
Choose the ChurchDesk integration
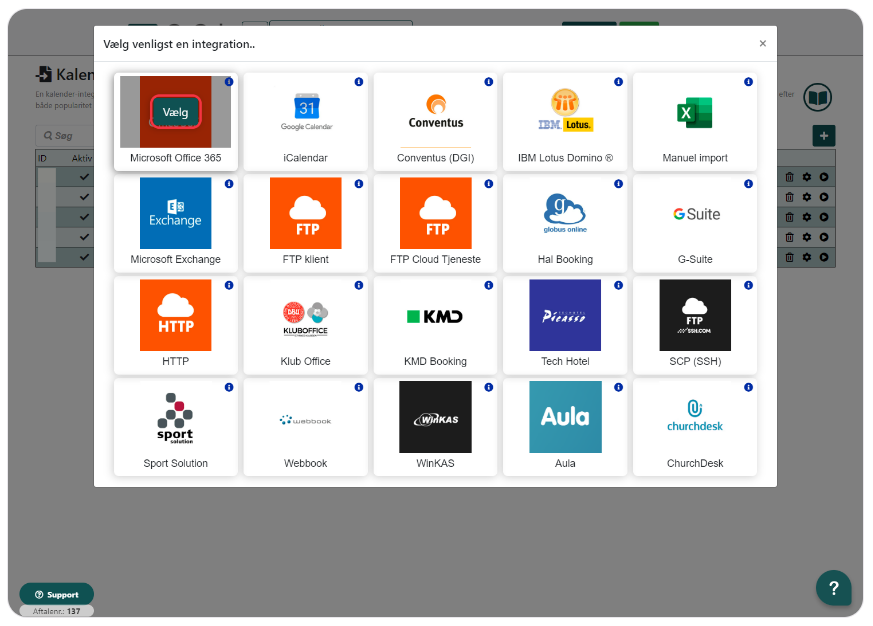pyautogui.click(x=695, y=427)
